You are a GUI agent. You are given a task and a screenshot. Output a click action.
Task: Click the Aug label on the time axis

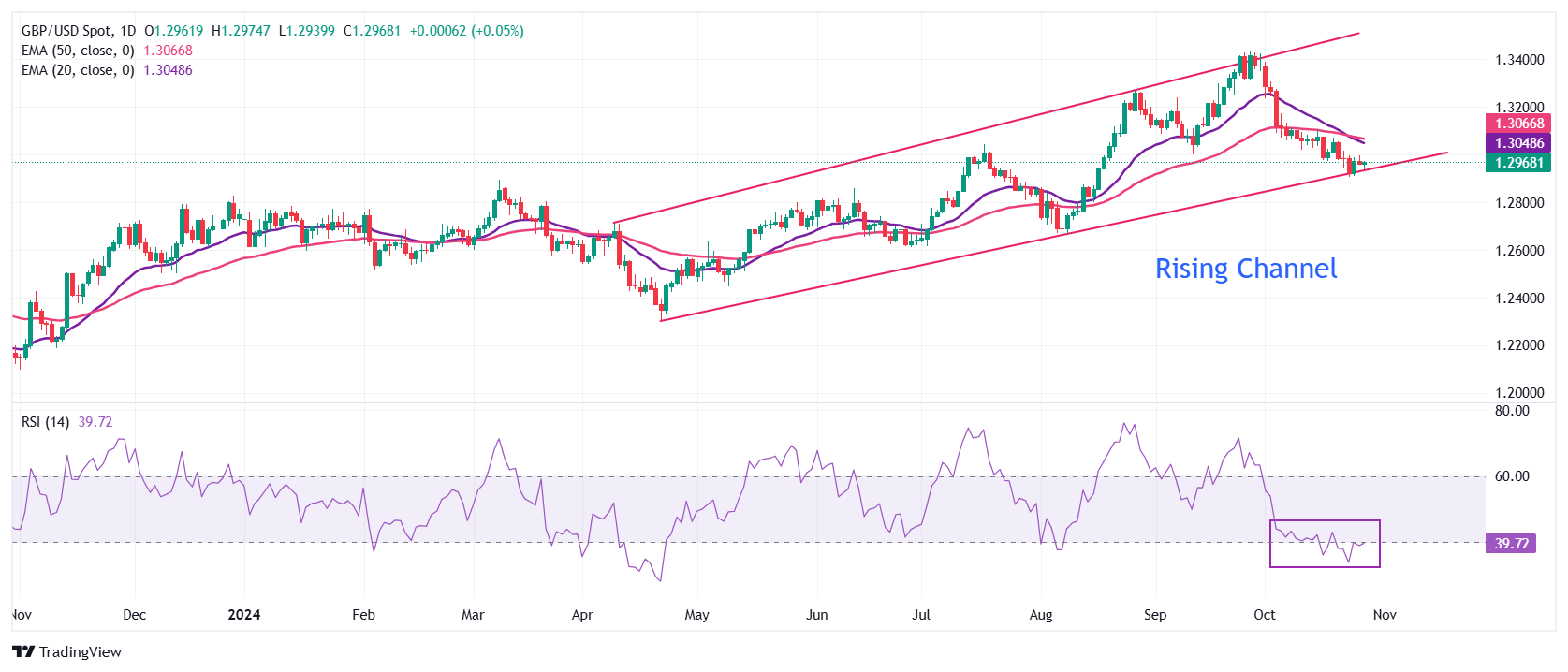(x=1040, y=615)
